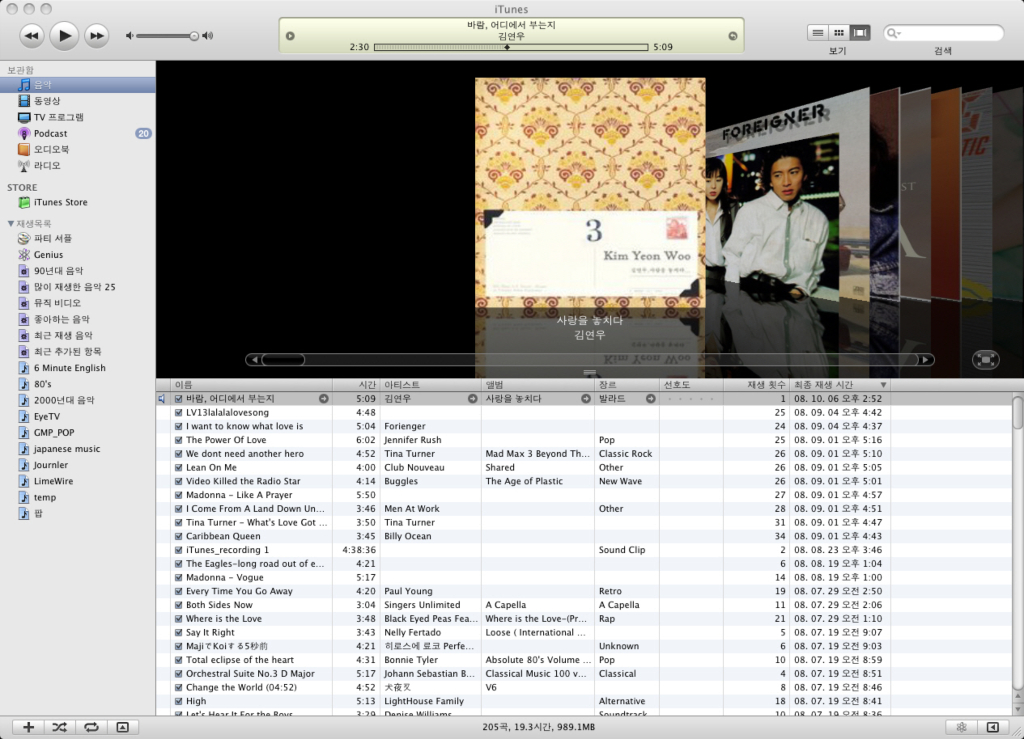The image size is (1024, 739).
Task: Click the play button
Action: [x=64, y=35]
